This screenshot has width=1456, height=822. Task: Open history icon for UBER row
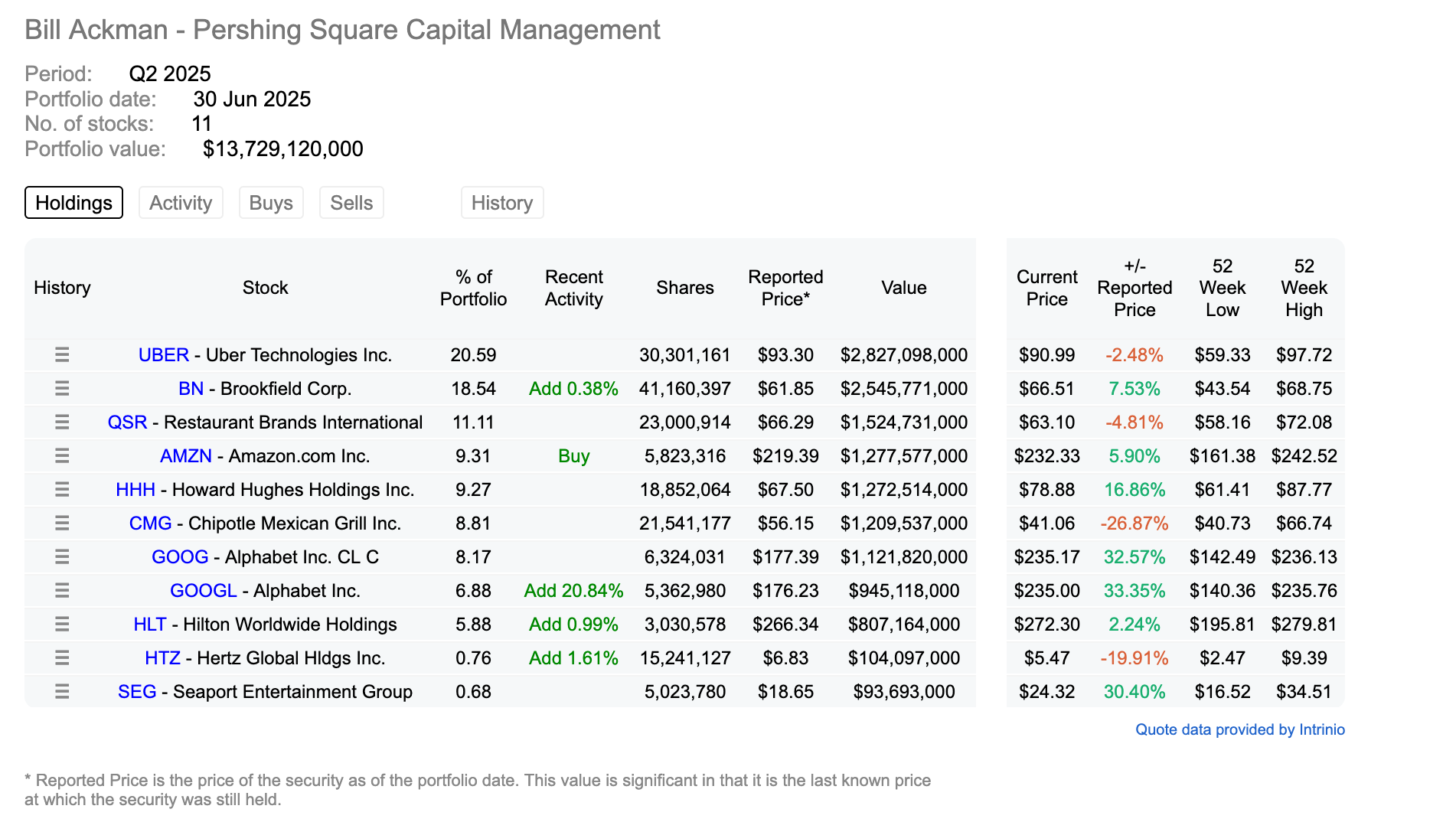click(x=62, y=354)
